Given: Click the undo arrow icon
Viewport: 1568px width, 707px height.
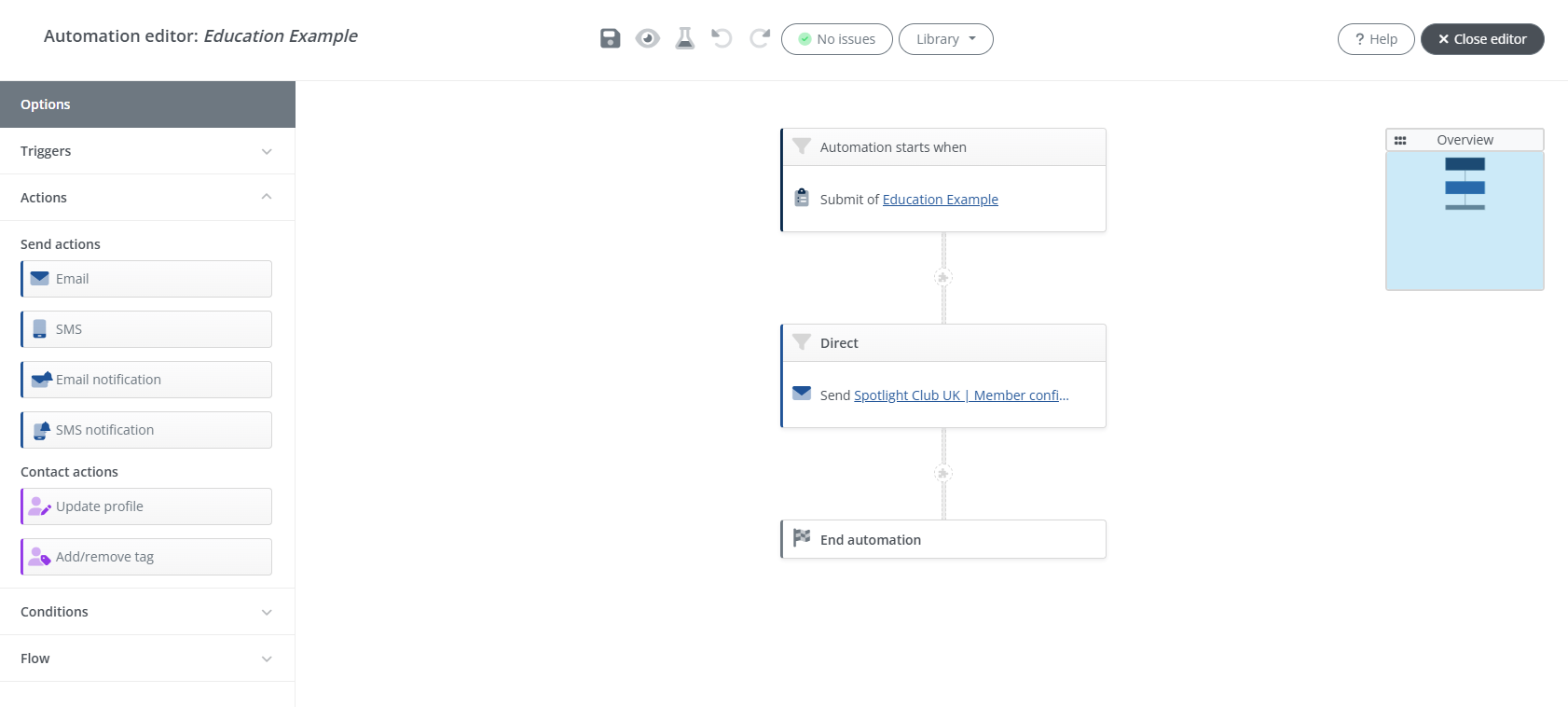Looking at the screenshot, I should click(x=722, y=38).
